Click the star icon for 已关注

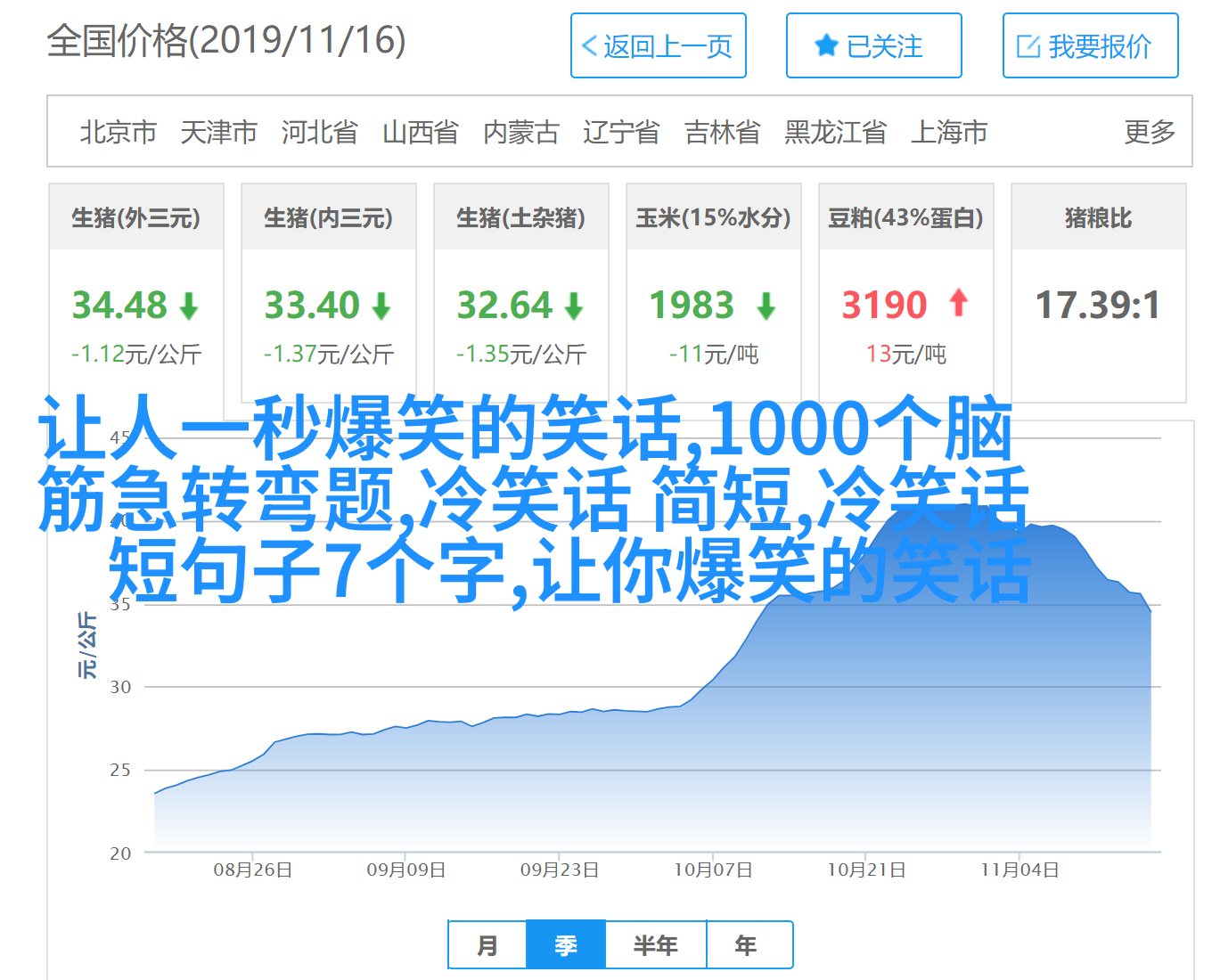click(x=826, y=46)
